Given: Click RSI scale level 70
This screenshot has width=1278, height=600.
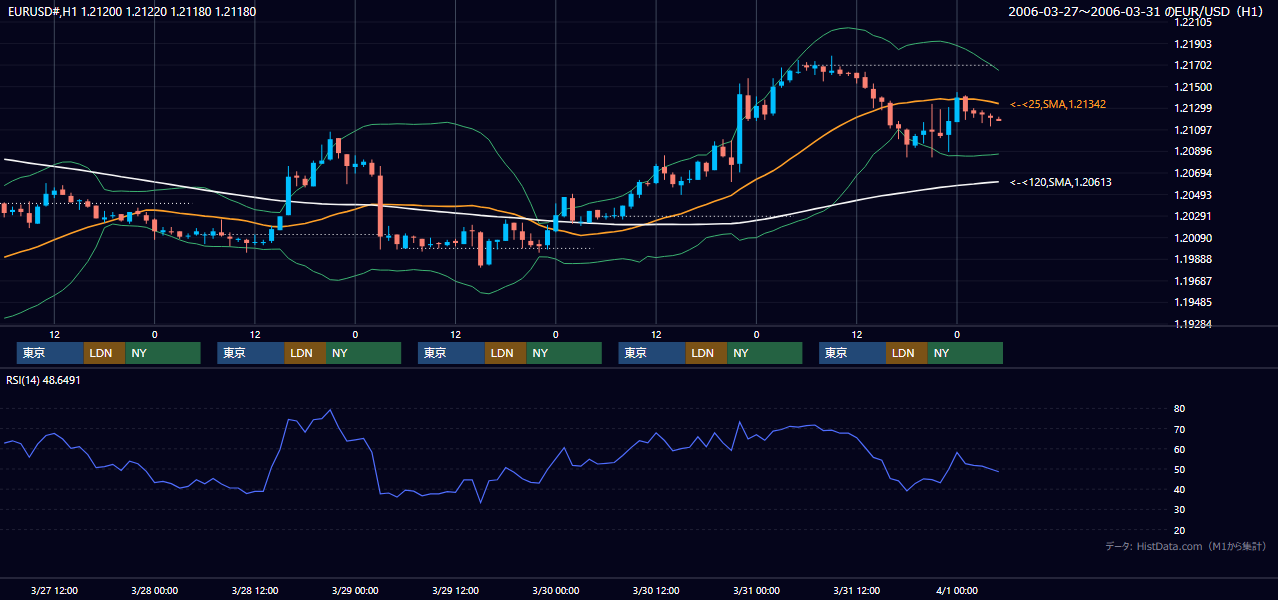Looking at the screenshot, I should point(1180,429).
